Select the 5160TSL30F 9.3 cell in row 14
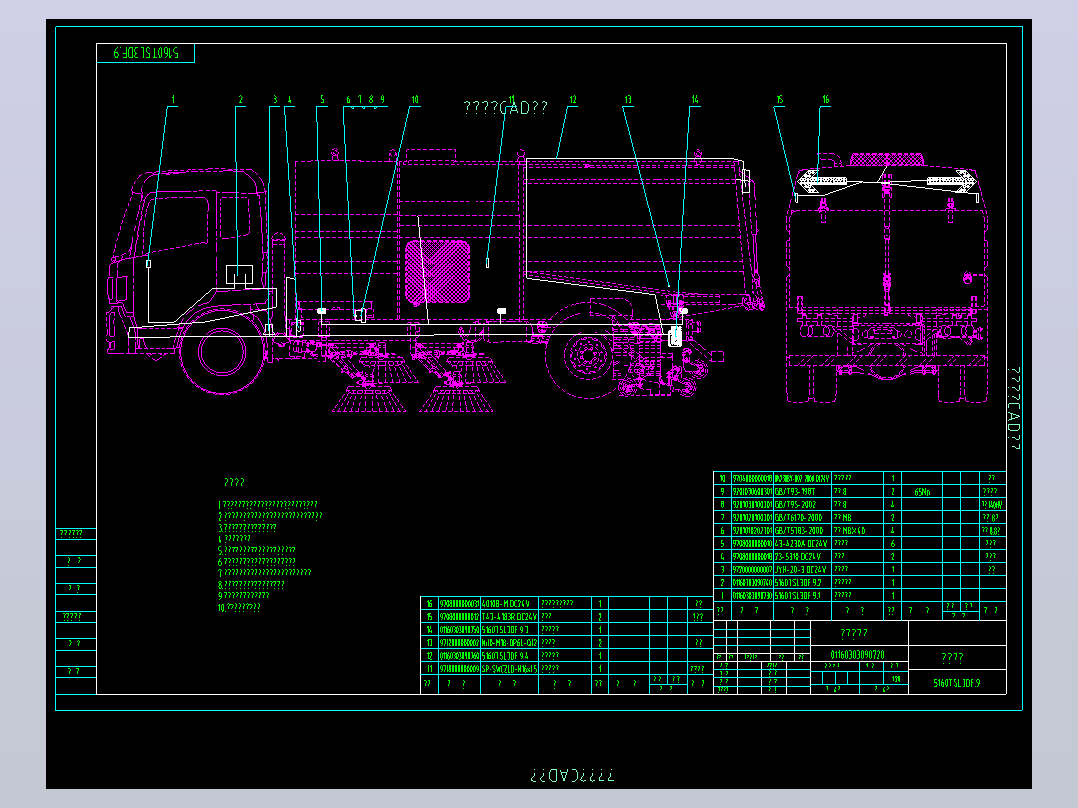1078x808 pixels. 509,629
